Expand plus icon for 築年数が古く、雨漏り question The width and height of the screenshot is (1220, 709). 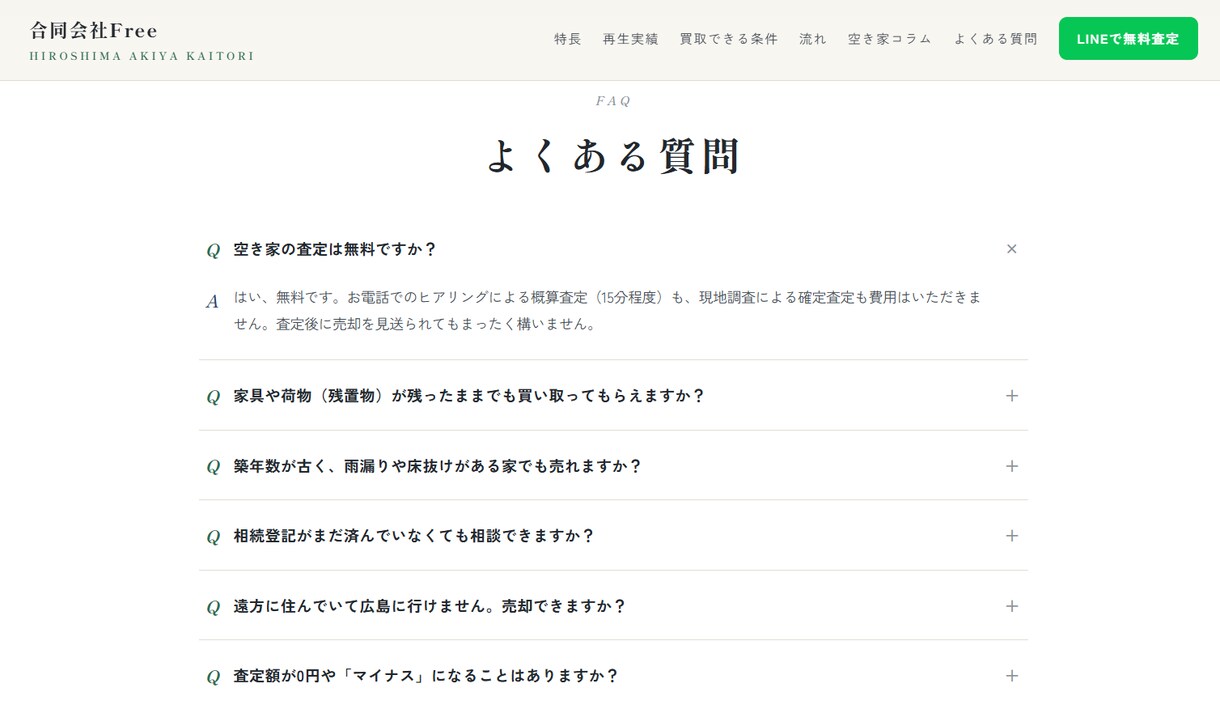click(x=1011, y=466)
